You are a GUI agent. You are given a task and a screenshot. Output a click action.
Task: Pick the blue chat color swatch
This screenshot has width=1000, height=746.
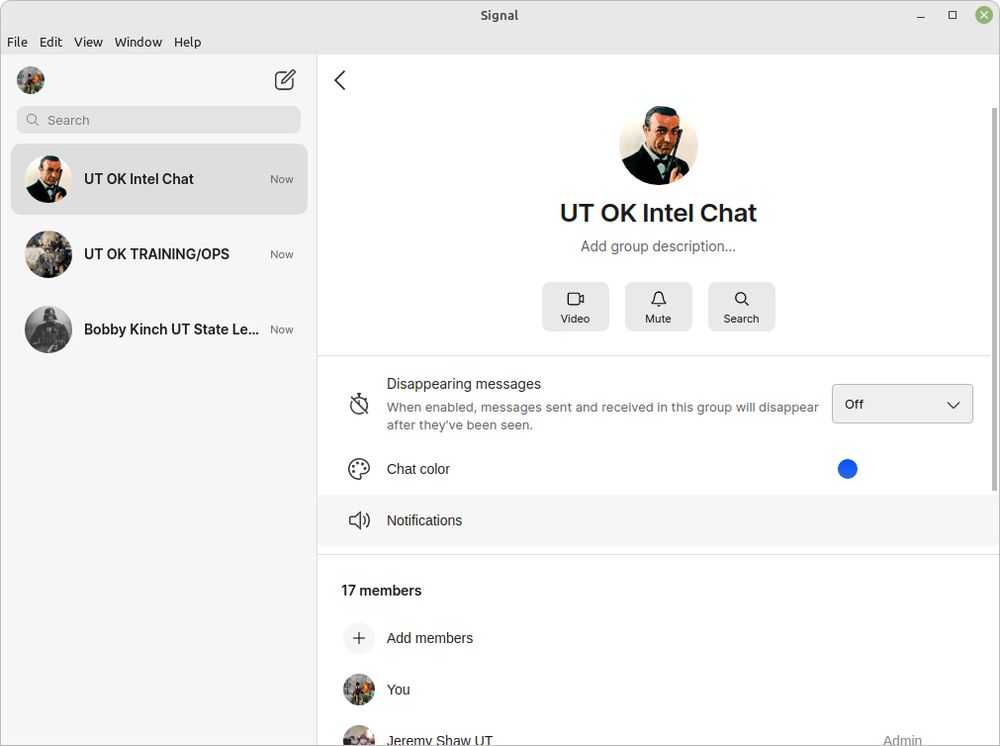pyautogui.click(x=847, y=469)
